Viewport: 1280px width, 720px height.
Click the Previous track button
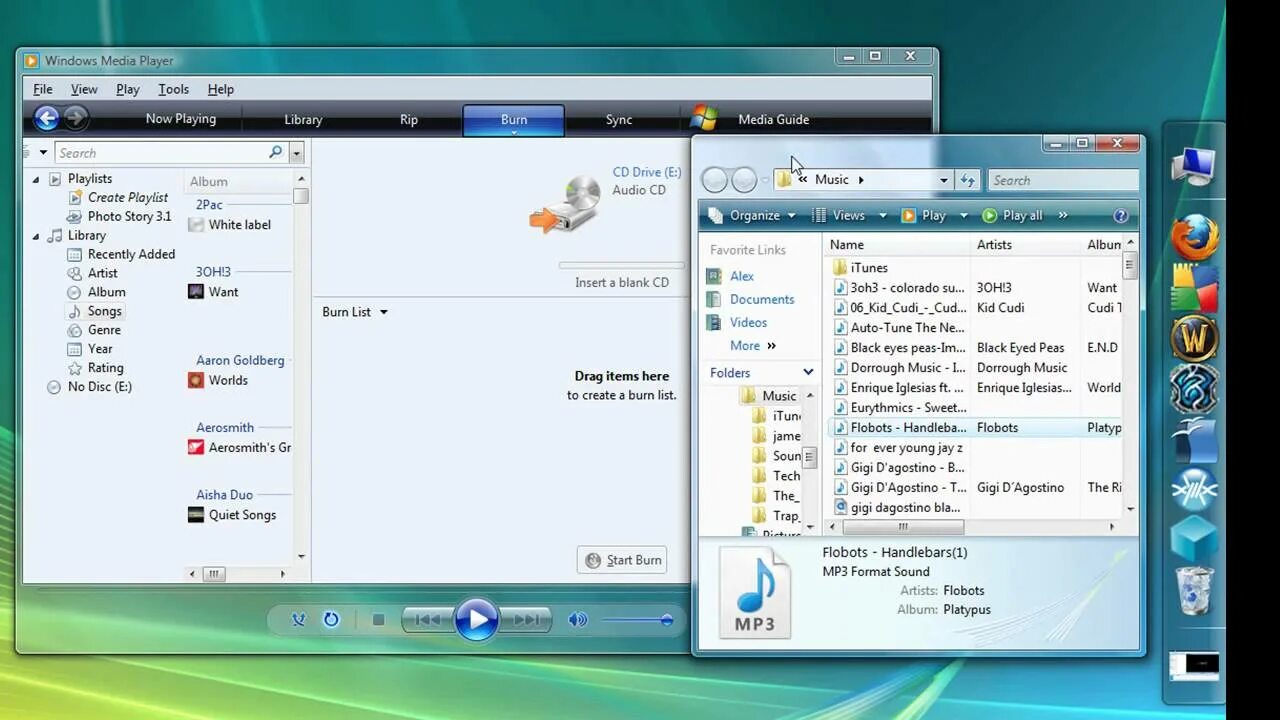[428, 620]
